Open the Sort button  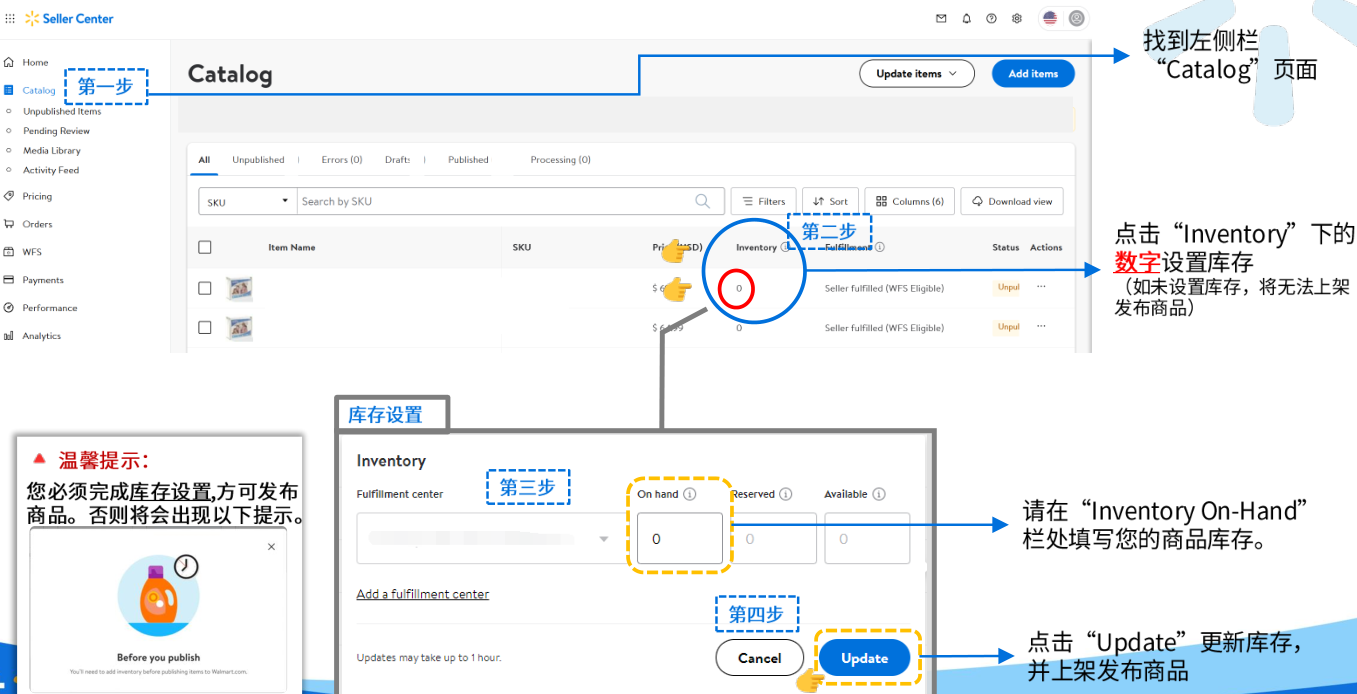[x=830, y=201]
